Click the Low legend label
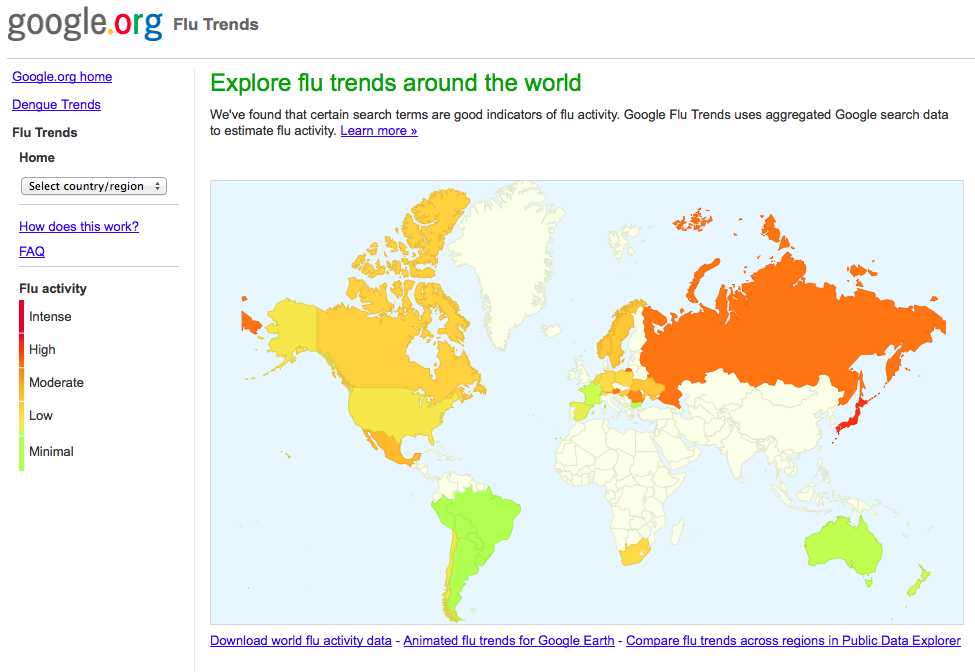This screenshot has width=975, height=672. [x=41, y=415]
